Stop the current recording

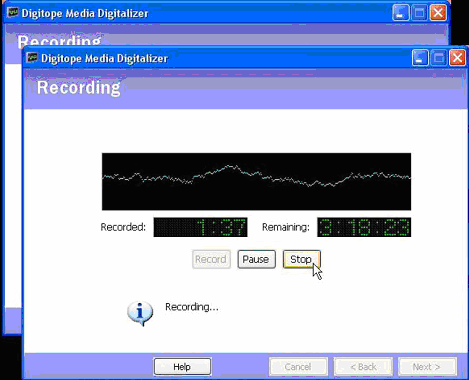[x=302, y=259]
